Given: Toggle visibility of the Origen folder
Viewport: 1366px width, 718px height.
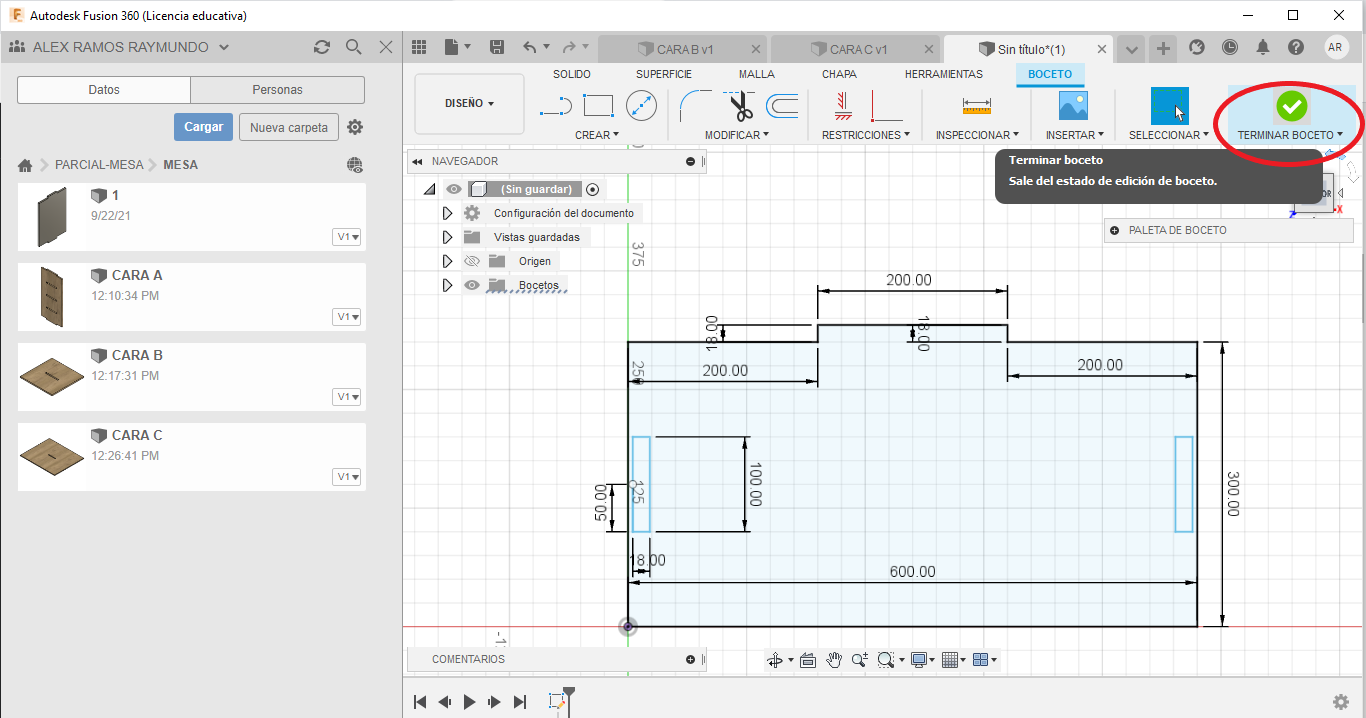Looking at the screenshot, I should coord(473,261).
